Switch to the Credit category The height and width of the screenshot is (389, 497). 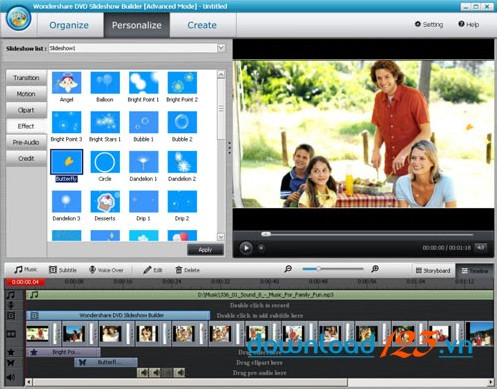click(x=26, y=158)
